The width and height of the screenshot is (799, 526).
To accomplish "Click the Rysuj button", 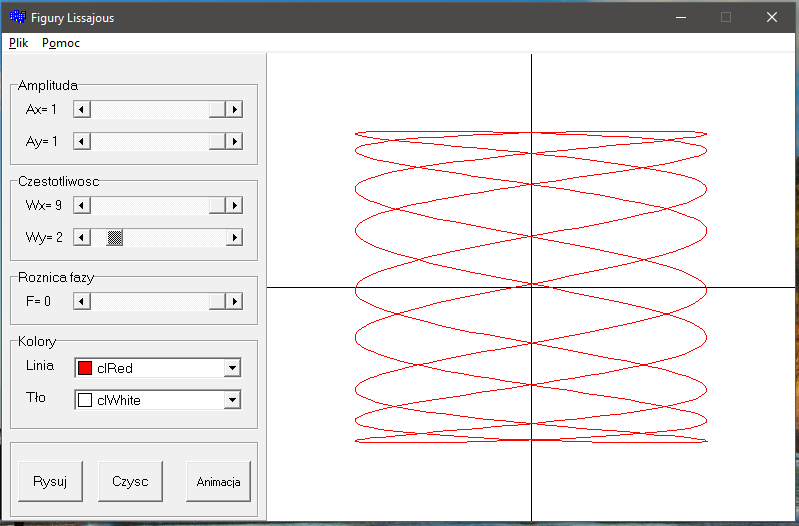I will (x=50, y=482).
